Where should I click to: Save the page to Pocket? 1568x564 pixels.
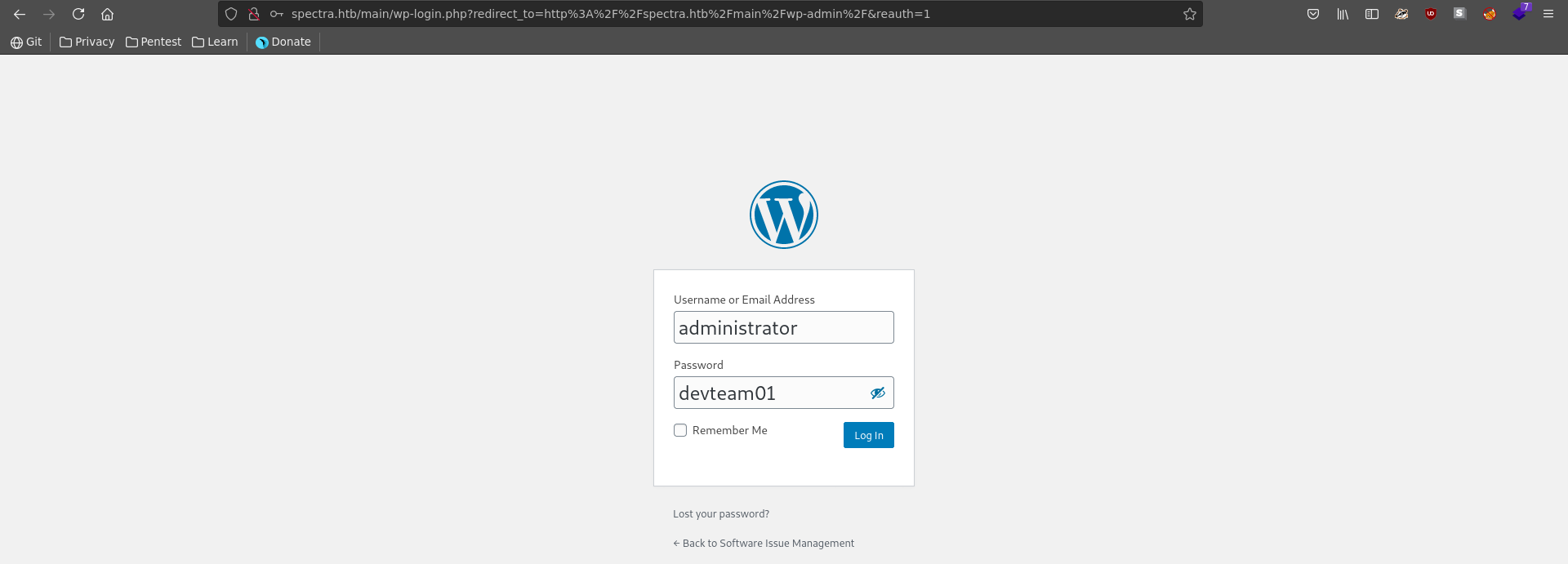[x=1313, y=14]
